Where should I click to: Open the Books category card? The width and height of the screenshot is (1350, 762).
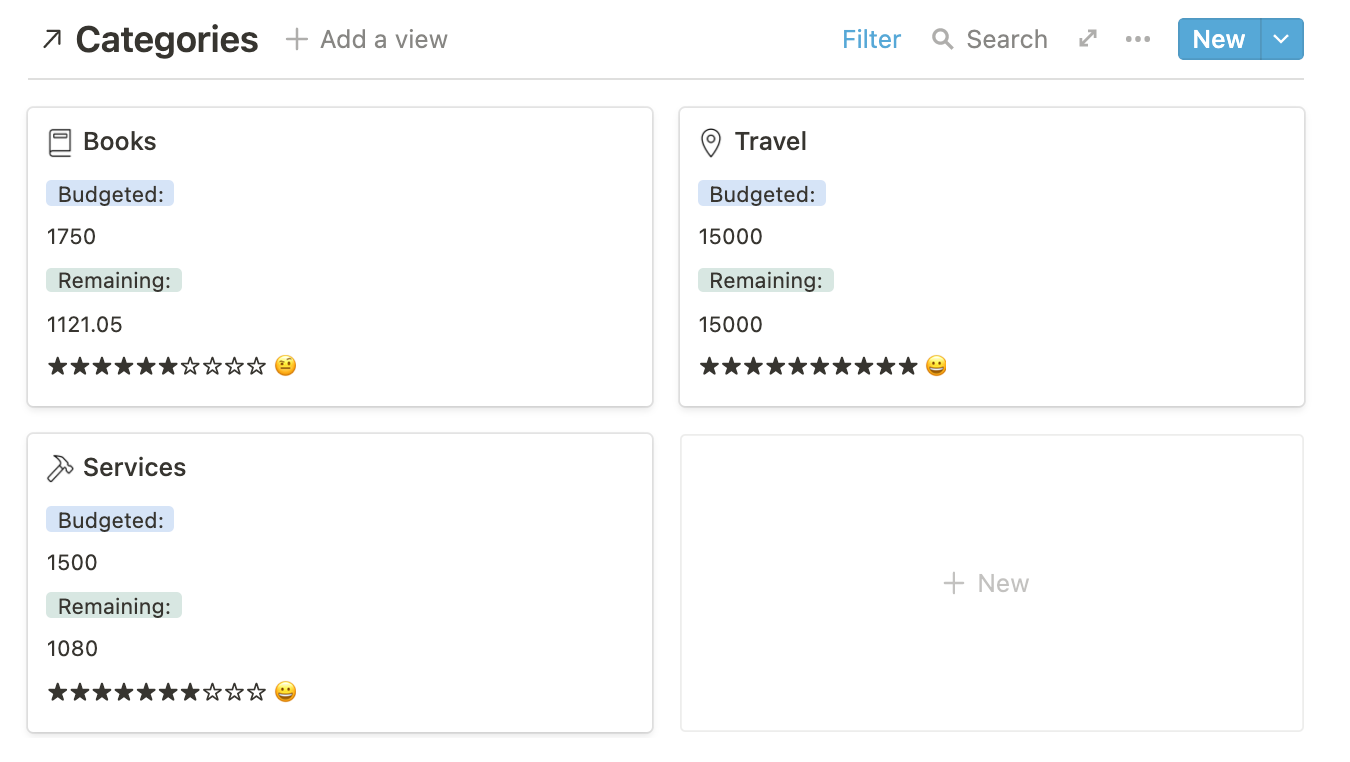340,257
